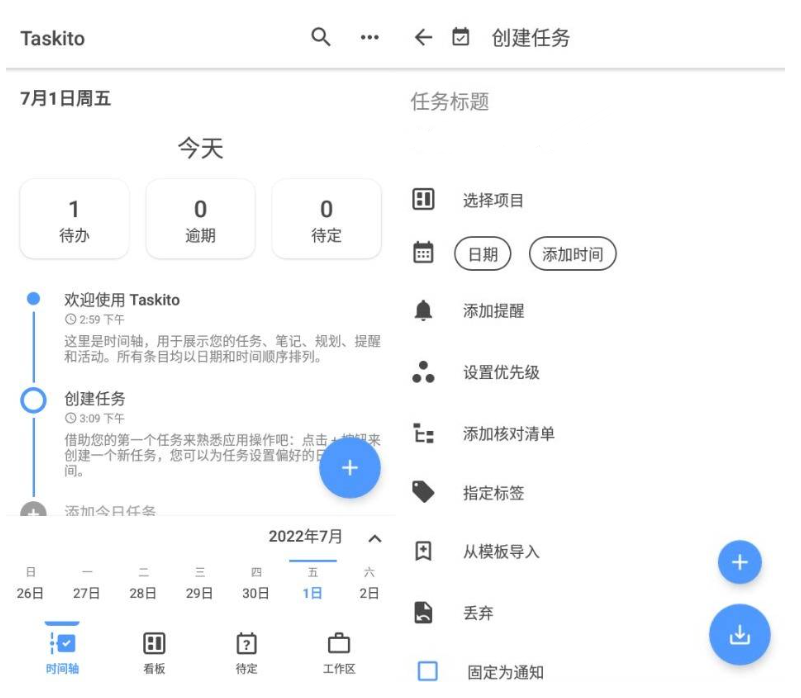The width and height of the screenshot is (801, 698).
Task: Click the discard file icon beside 丢弃
Action: (423, 613)
